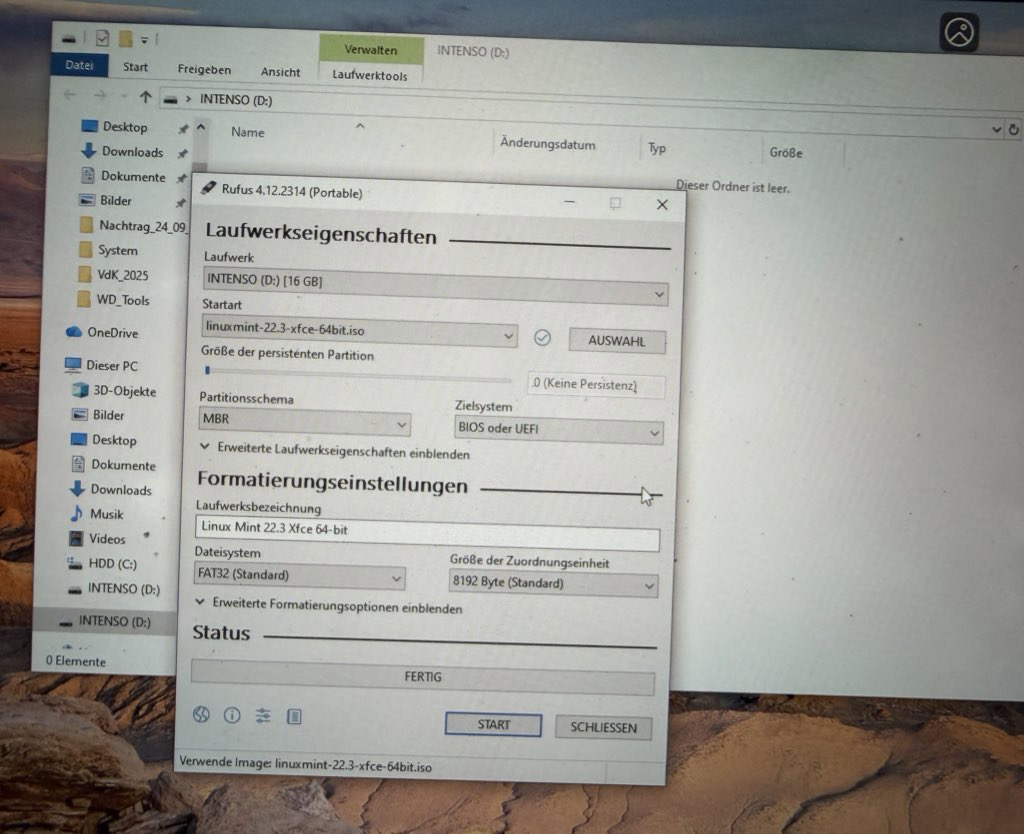This screenshot has height=834, width=1024.
Task: Open Größe der Zuordnungseinheit dropdown
Action: pyautogui.click(x=553, y=583)
